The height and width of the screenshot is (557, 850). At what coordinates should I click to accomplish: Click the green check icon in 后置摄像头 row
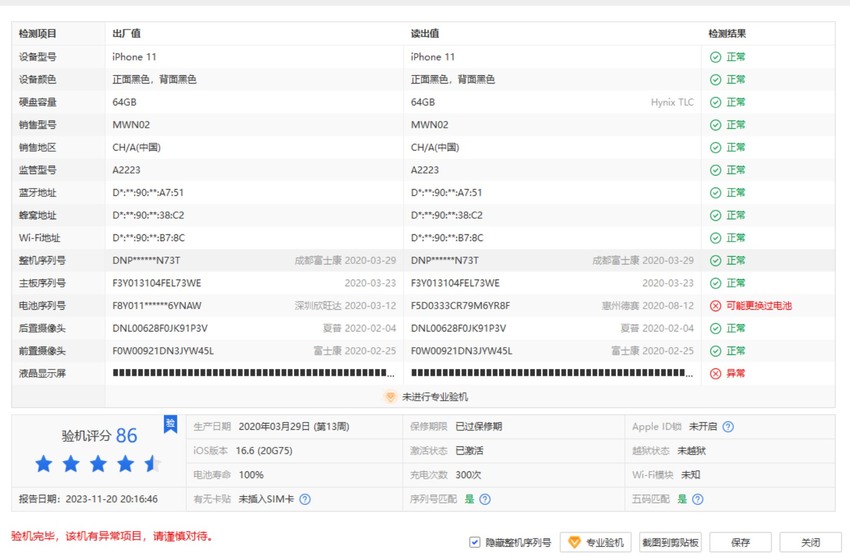716,328
